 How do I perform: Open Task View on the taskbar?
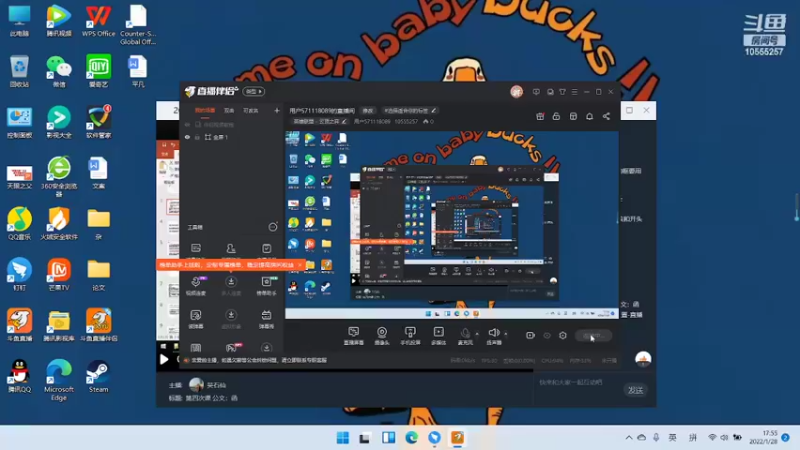tap(364, 437)
